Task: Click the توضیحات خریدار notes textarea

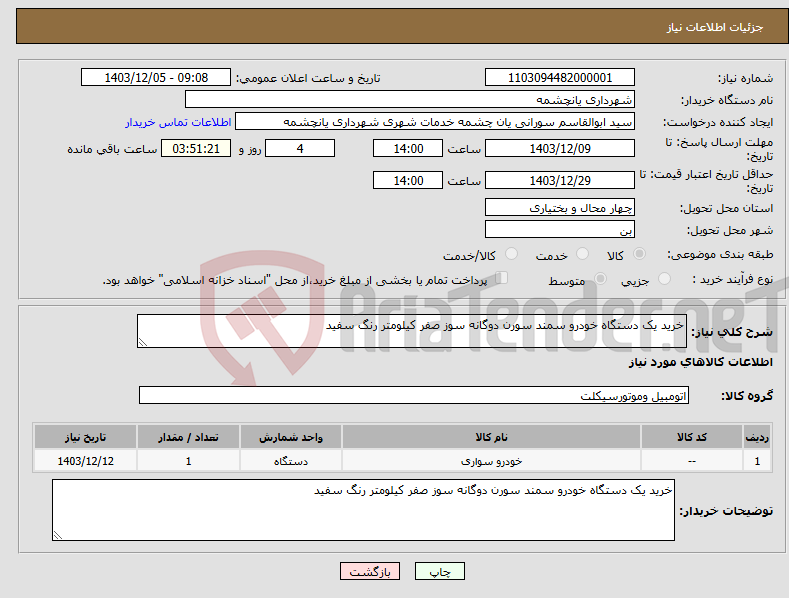Action: 363,510
